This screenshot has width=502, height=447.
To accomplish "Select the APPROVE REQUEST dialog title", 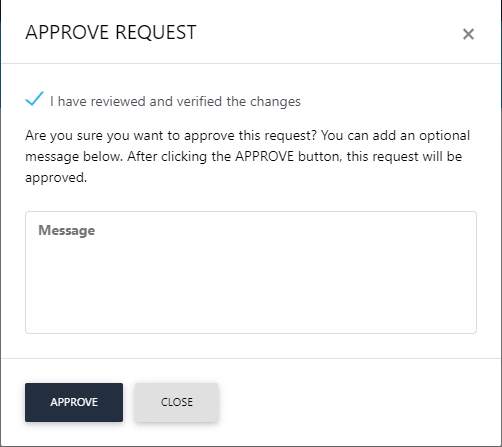I will click(x=111, y=33).
